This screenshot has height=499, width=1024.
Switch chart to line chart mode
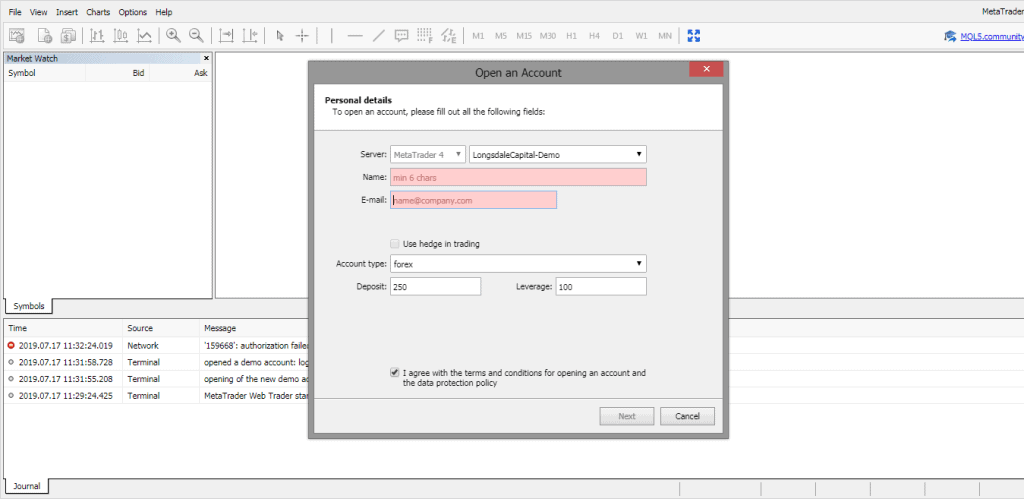coord(145,36)
